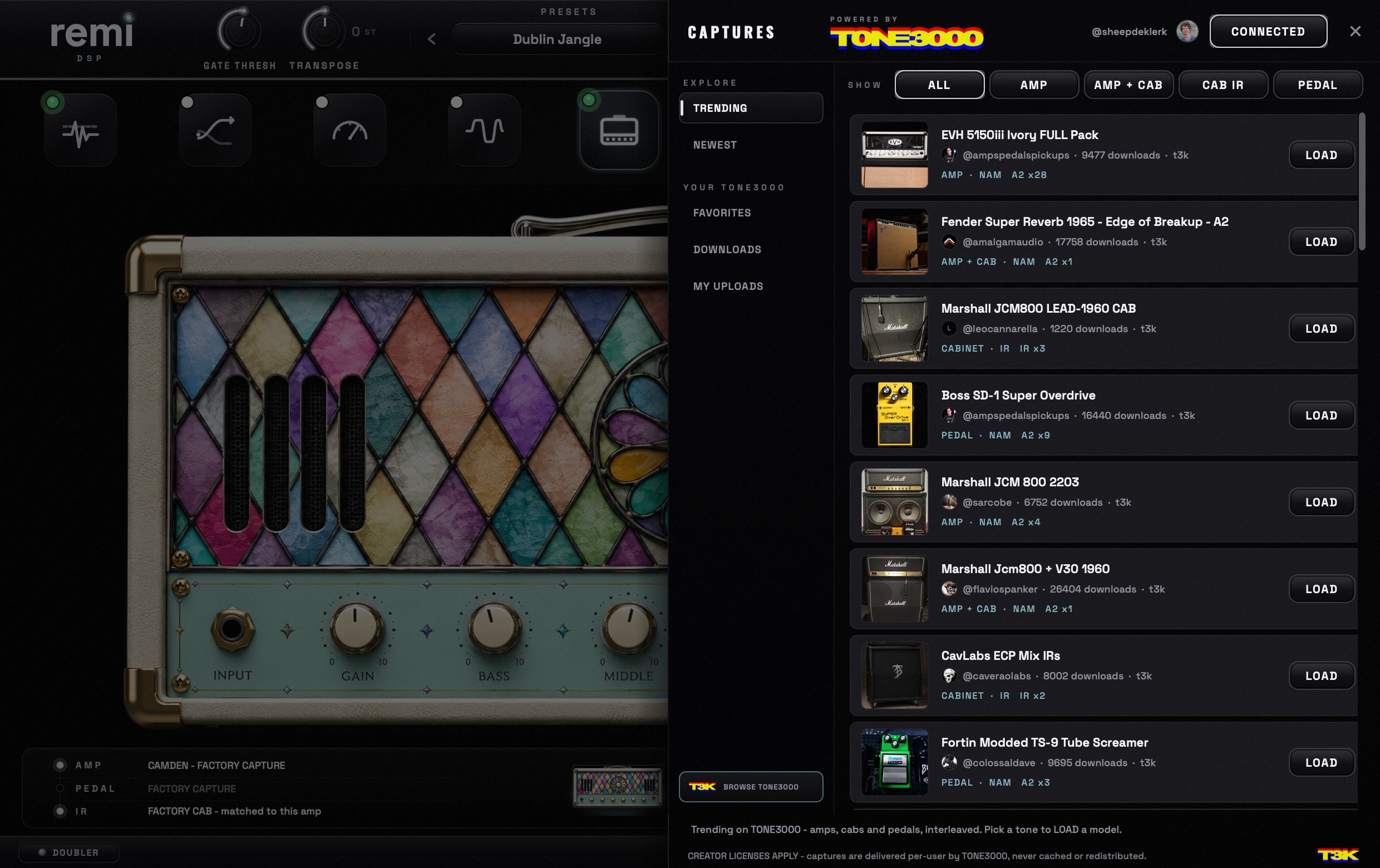This screenshot has height=868, width=1380.
Task: Toggle the amp module power LED
Action: (x=589, y=100)
